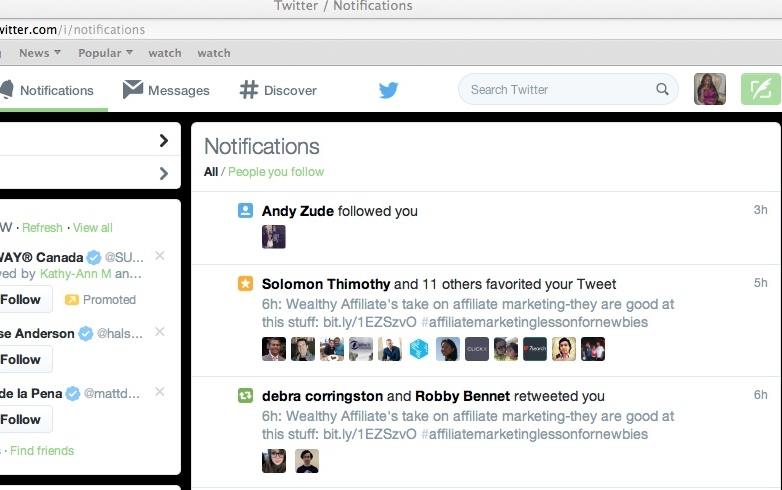Click the Find friends link
The width and height of the screenshot is (782, 490).
(42, 451)
